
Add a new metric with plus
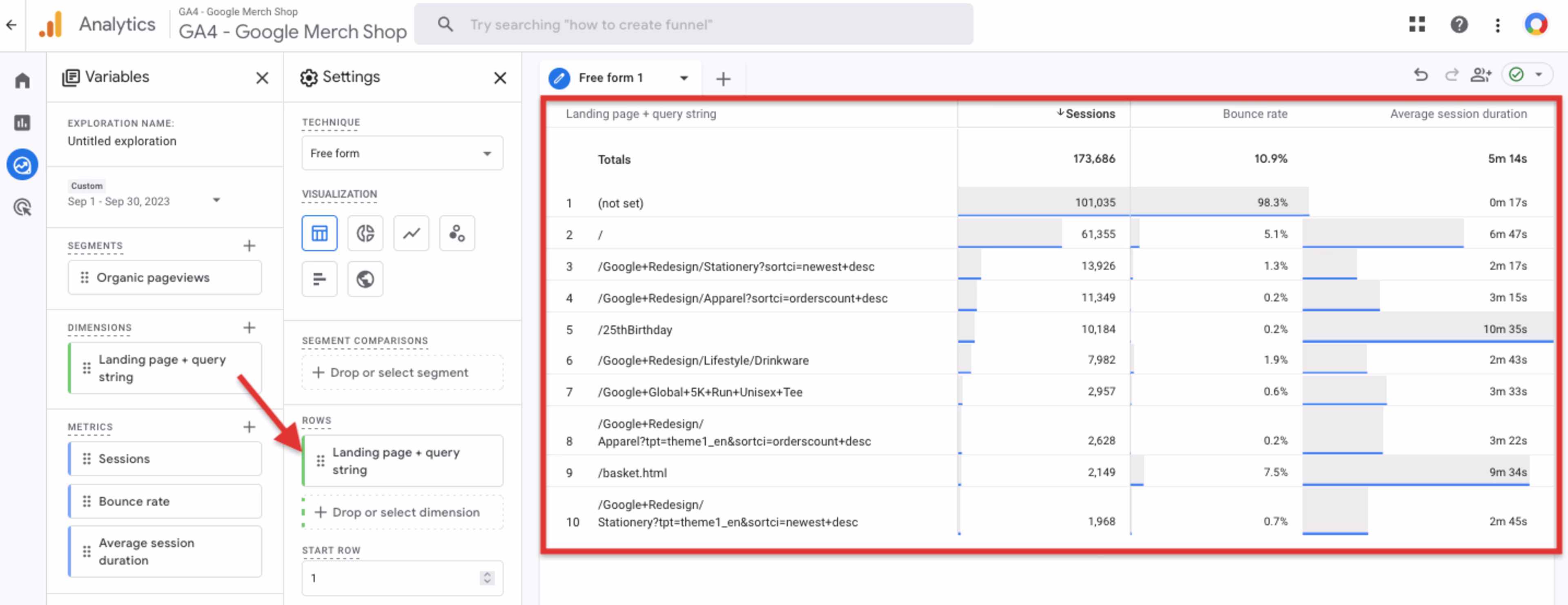pos(249,427)
